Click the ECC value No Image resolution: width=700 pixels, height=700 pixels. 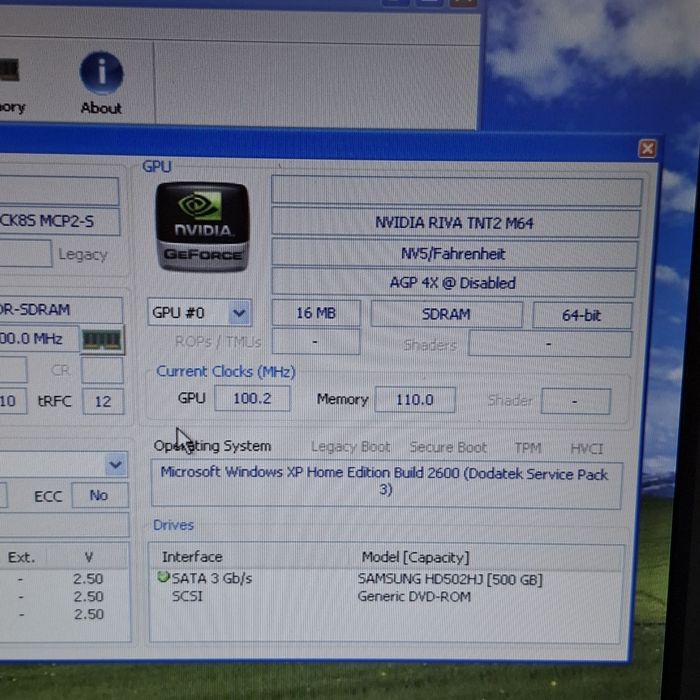(x=100, y=495)
